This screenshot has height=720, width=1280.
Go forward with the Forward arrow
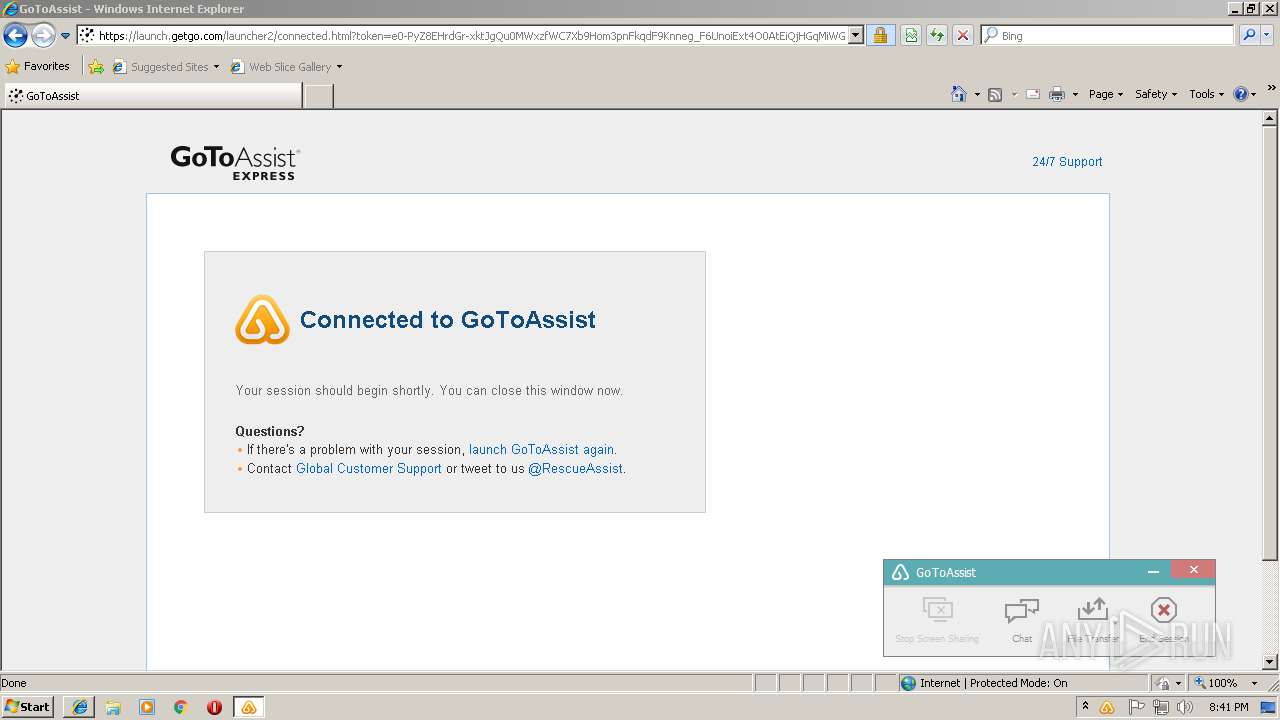[x=42, y=36]
